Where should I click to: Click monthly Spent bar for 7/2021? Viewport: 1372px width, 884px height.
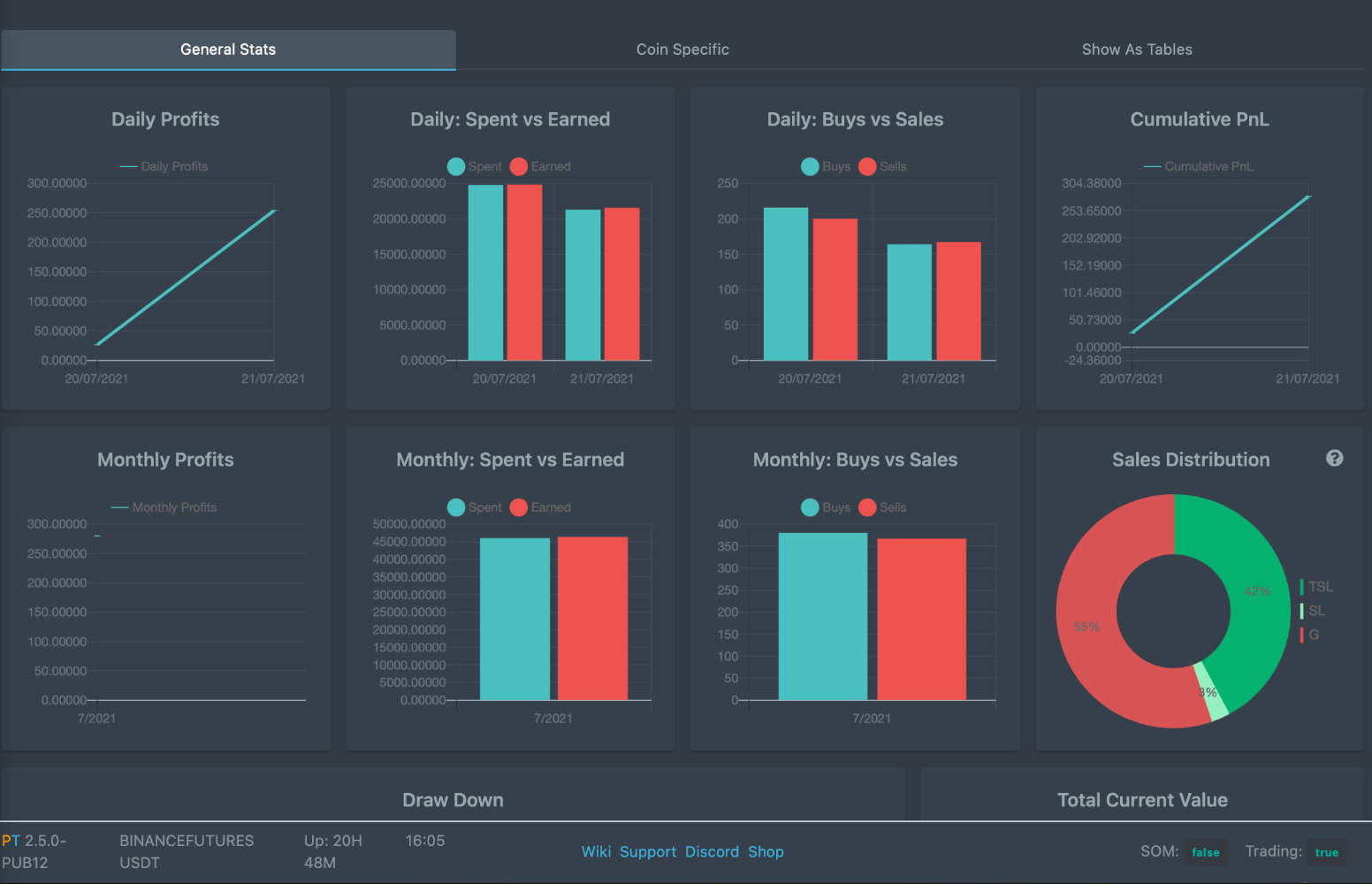coord(514,619)
